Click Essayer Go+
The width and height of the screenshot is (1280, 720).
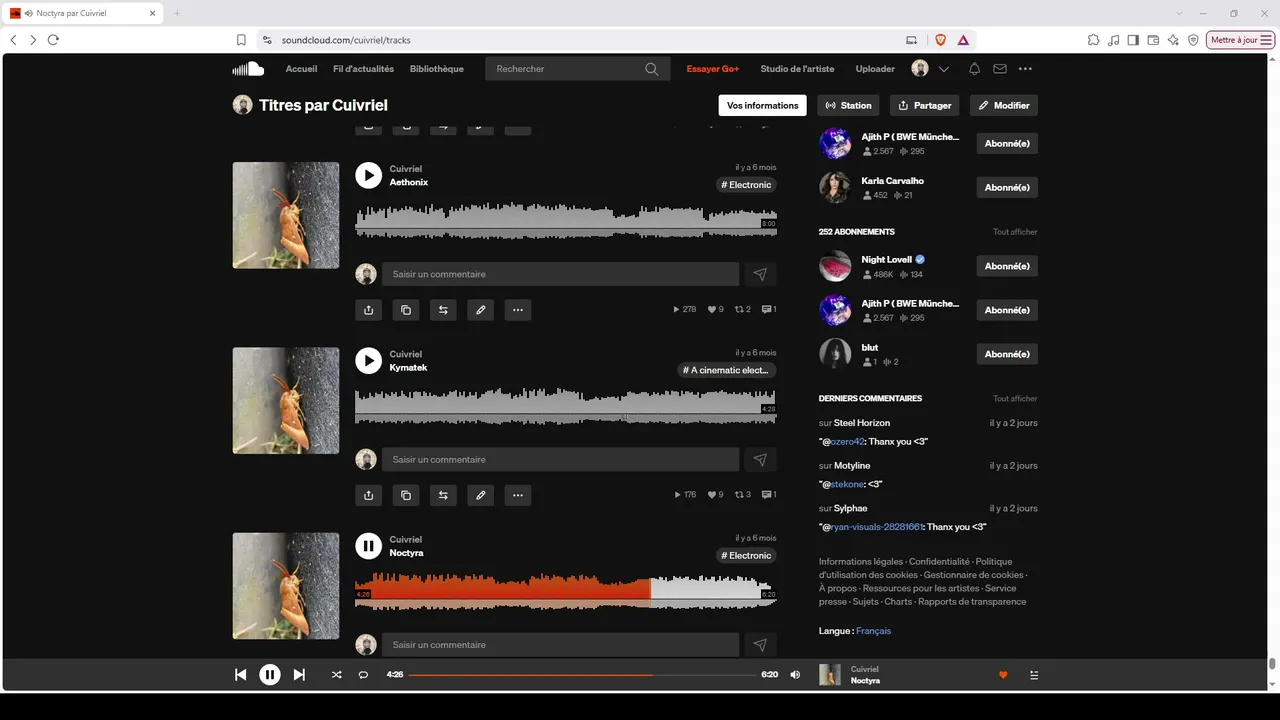tap(713, 69)
